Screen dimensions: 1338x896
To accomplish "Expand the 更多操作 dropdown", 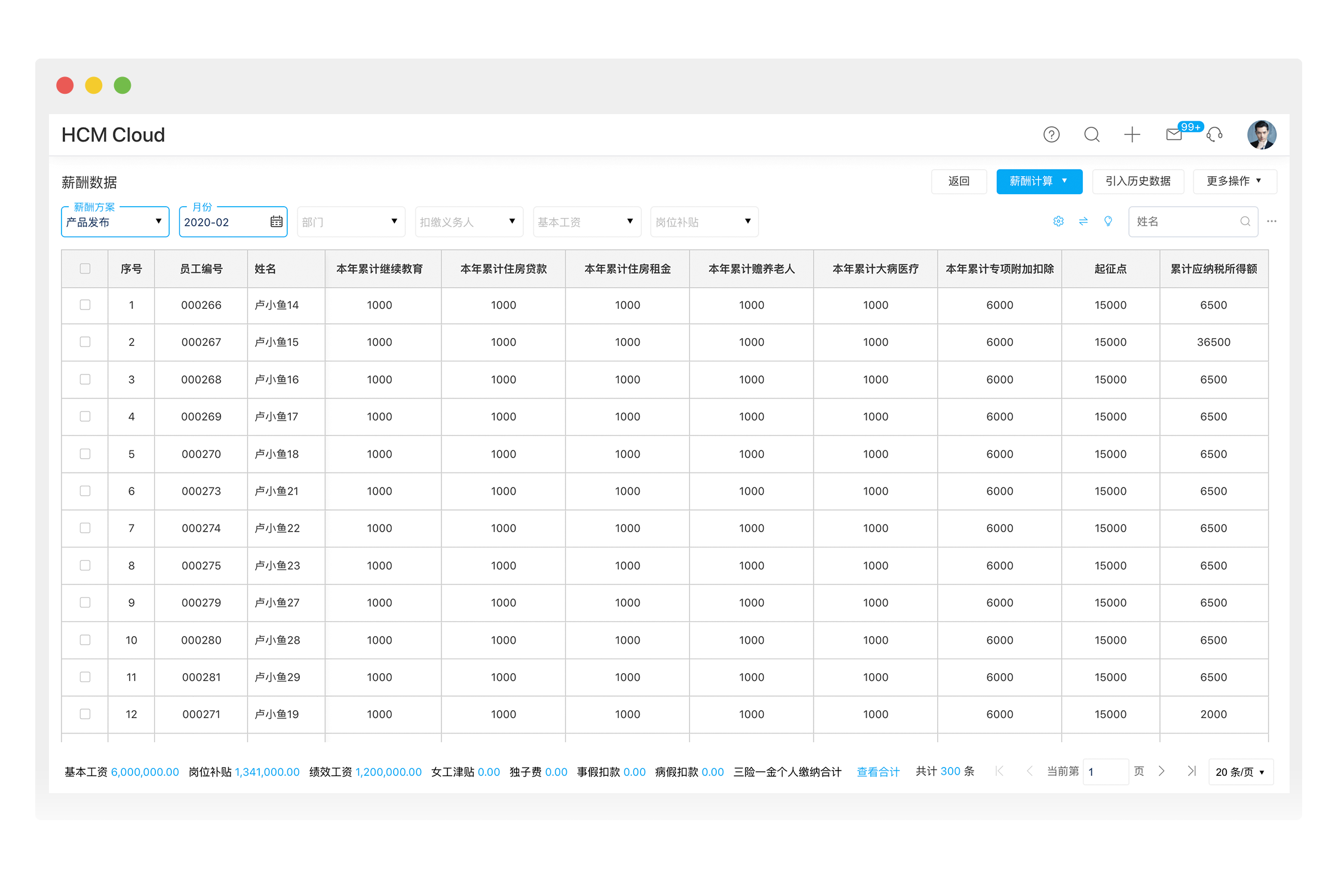I will pos(1235,181).
